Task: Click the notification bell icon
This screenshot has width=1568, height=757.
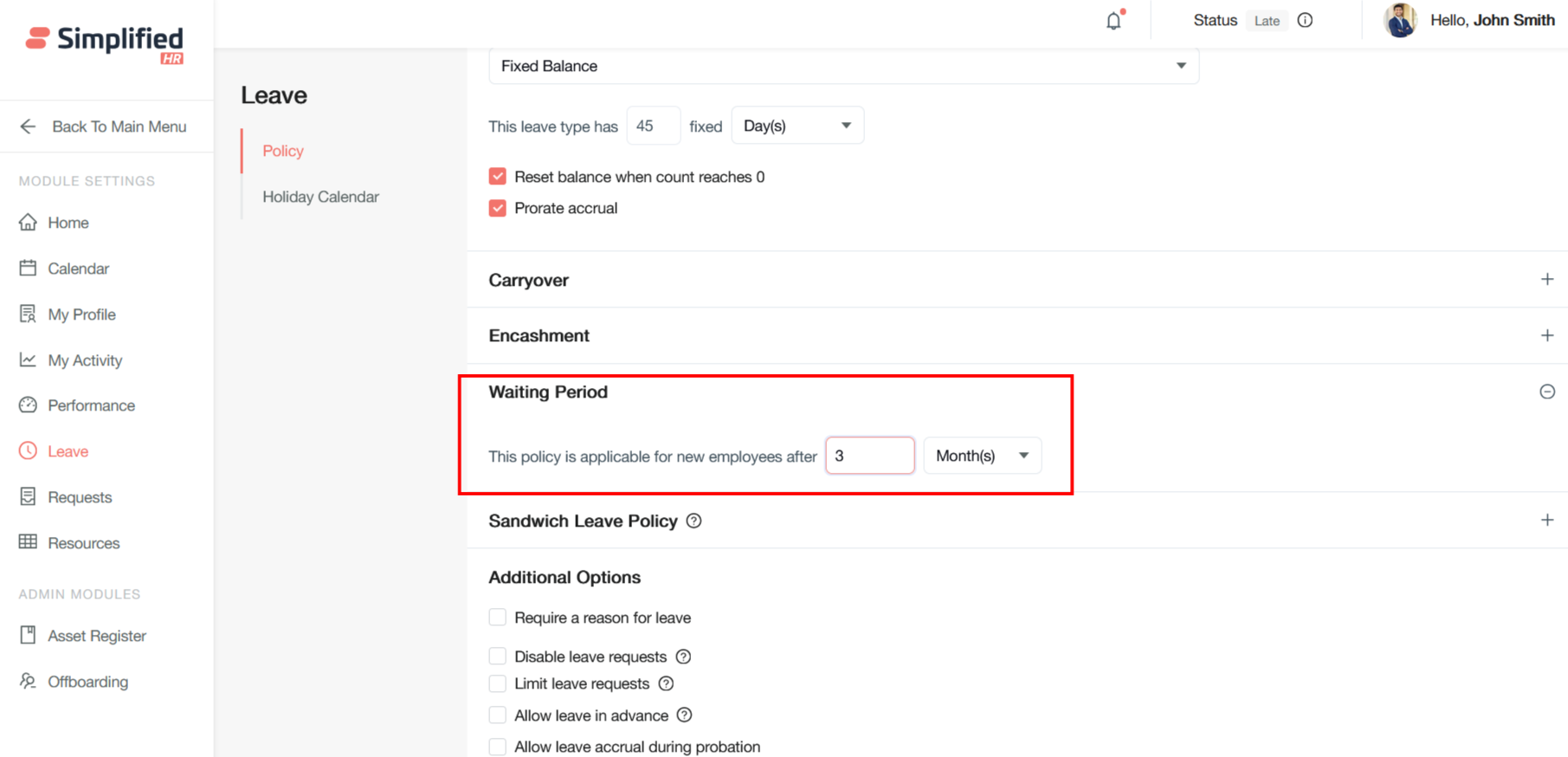Action: (x=1113, y=21)
